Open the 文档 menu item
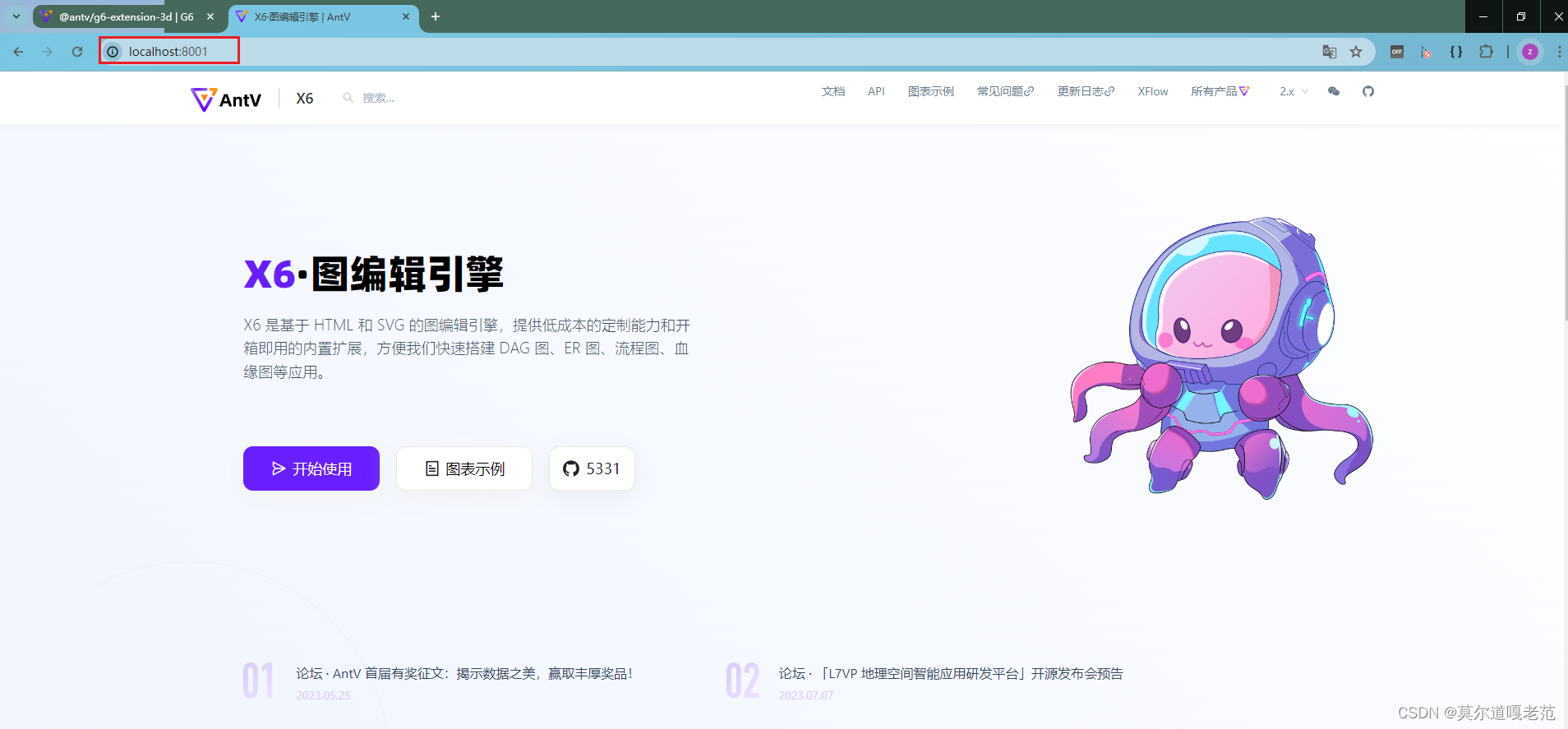 tap(833, 91)
